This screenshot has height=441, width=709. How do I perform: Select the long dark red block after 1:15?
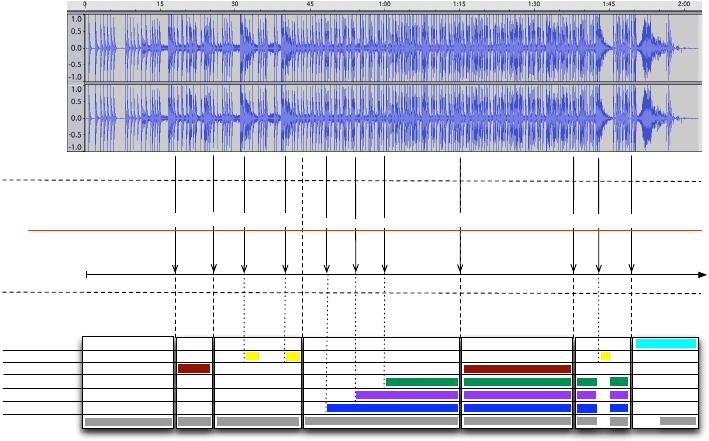[x=517, y=368]
